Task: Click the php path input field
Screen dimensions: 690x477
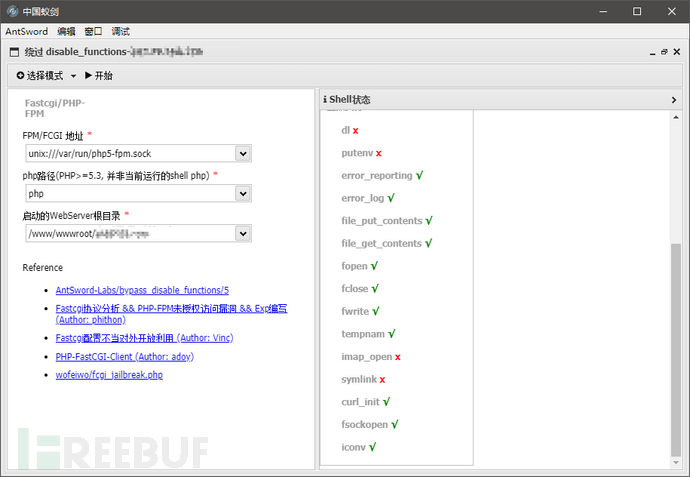Action: pos(131,194)
